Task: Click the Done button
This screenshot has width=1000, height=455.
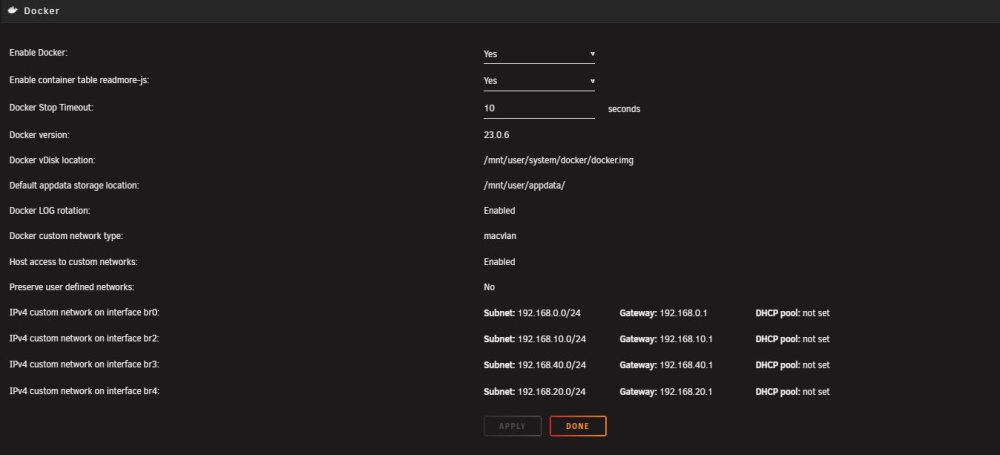Action: click(x=578, y=426)
